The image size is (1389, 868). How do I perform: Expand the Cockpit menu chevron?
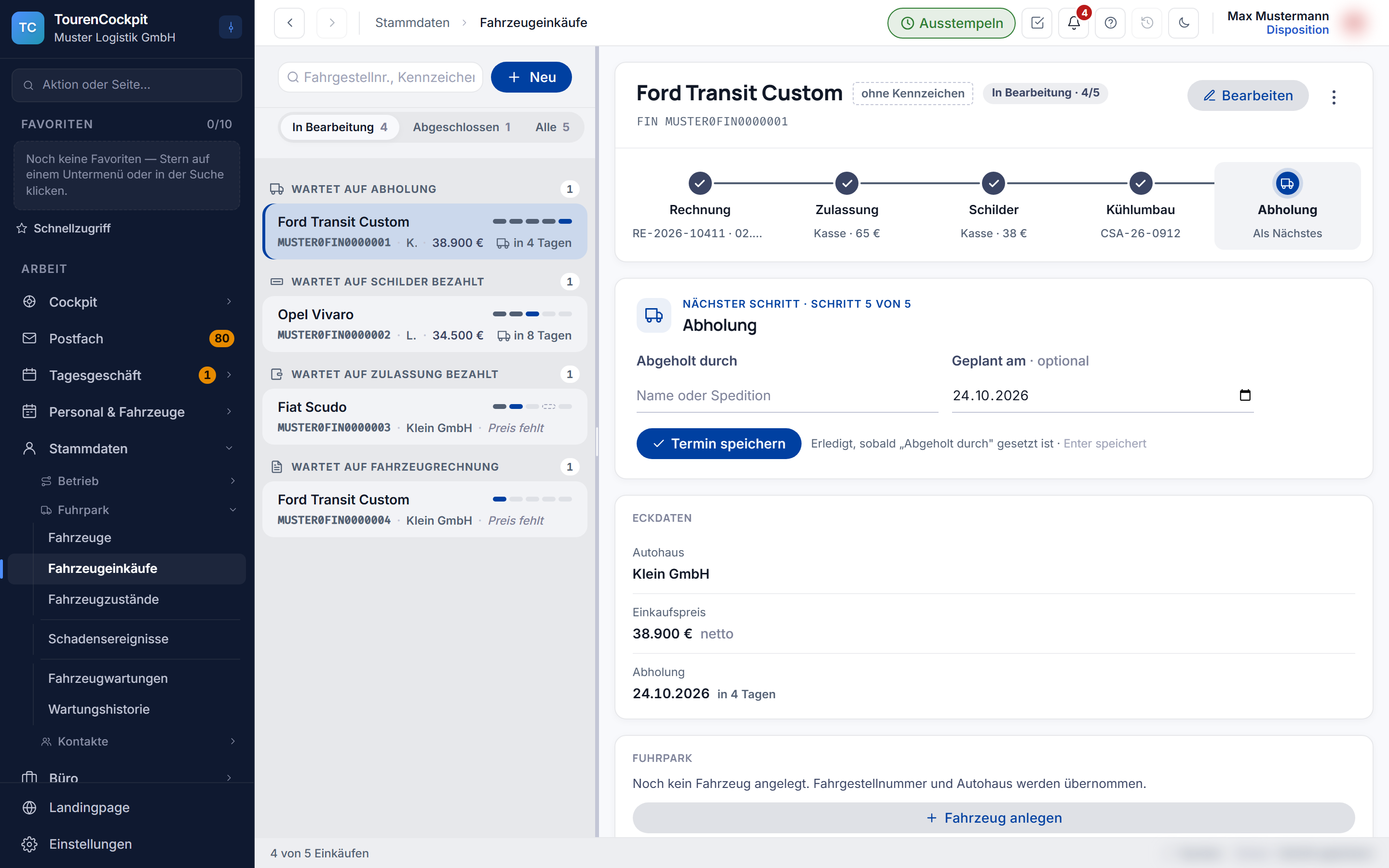(229, 301)
